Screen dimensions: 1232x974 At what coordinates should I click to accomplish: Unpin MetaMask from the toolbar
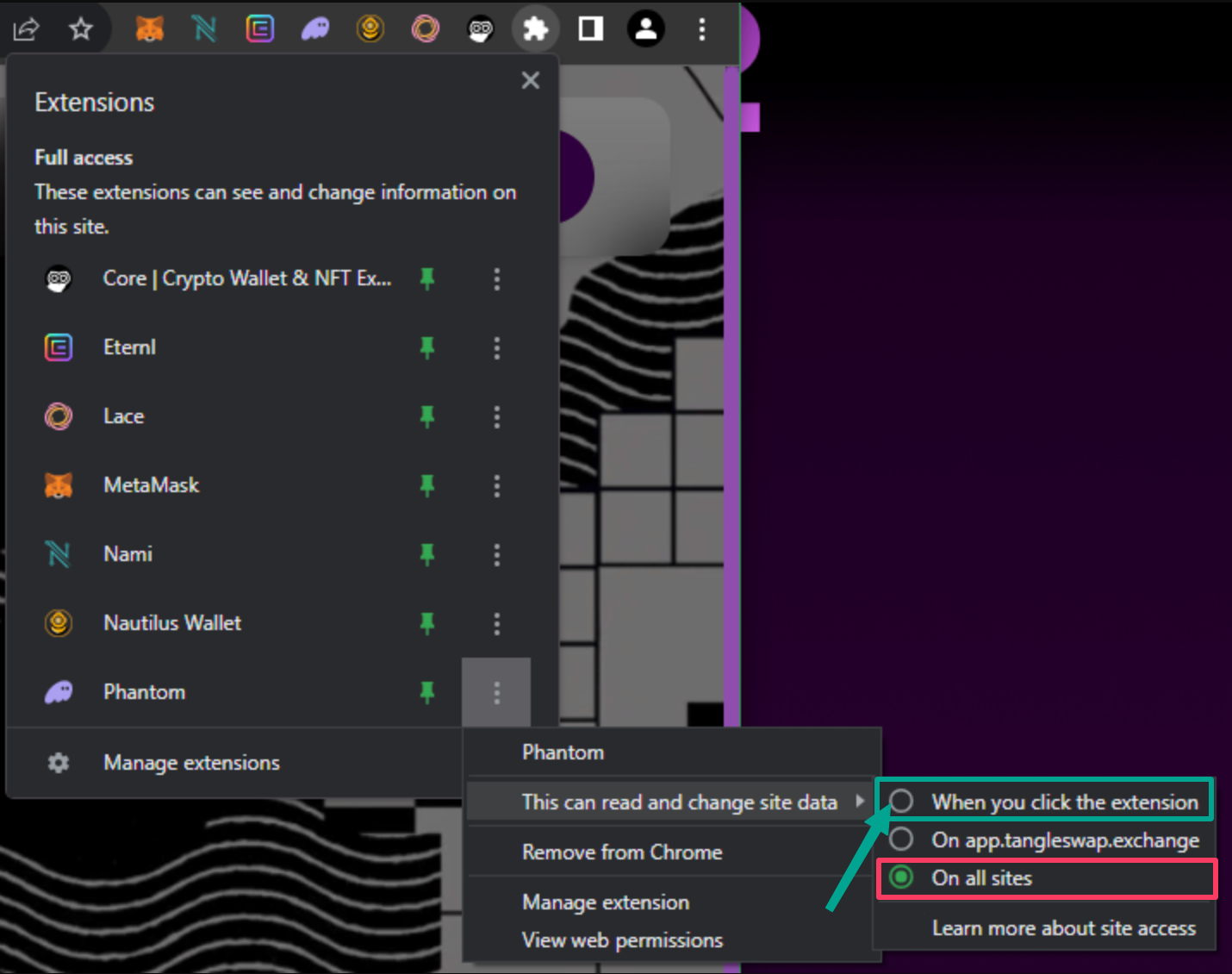click(427, 485)
